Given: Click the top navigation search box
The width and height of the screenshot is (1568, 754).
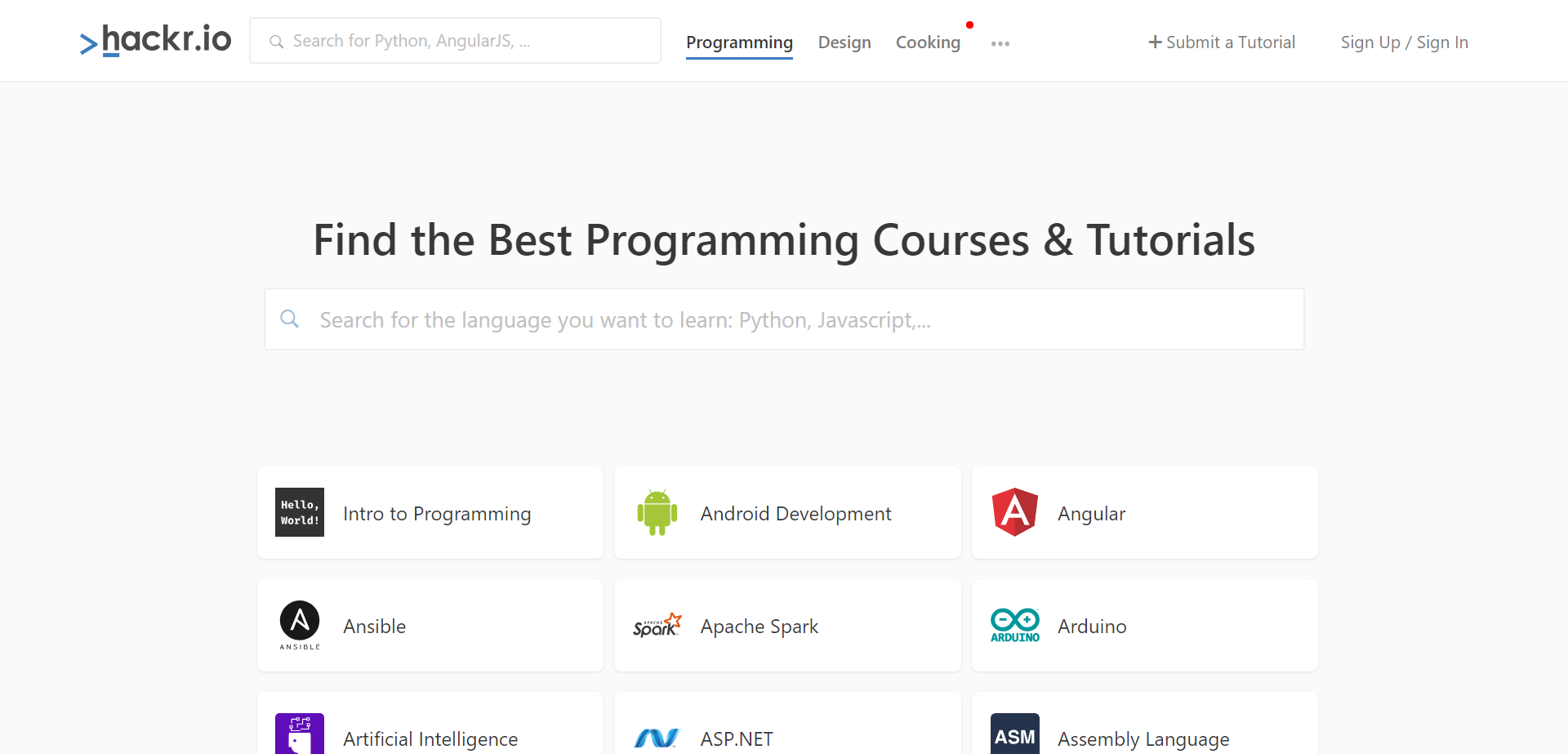Looking at the screenshot, I should pos(455,40).
